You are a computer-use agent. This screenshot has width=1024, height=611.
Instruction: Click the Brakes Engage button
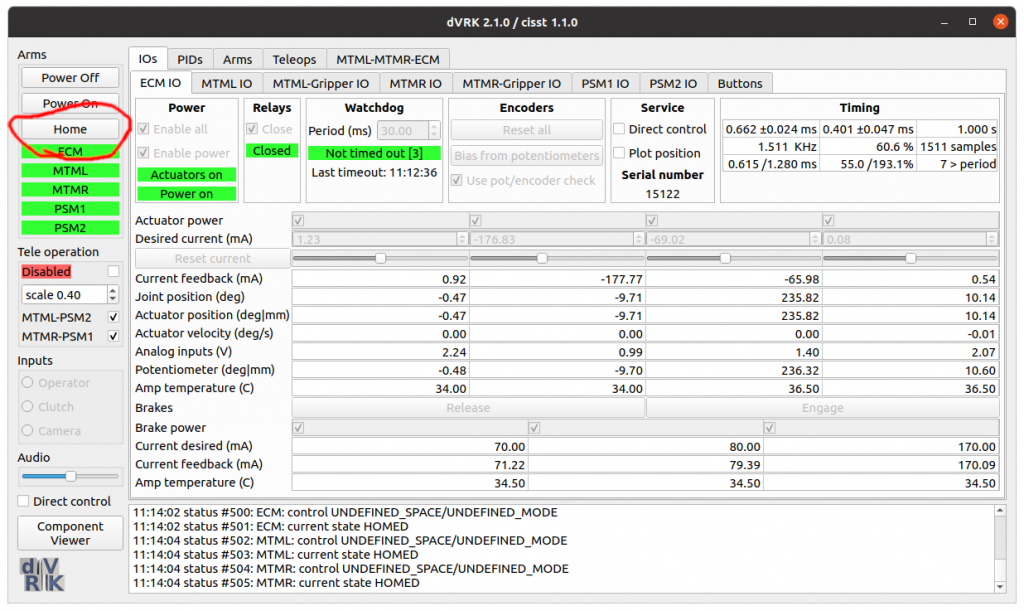point(823,408)
